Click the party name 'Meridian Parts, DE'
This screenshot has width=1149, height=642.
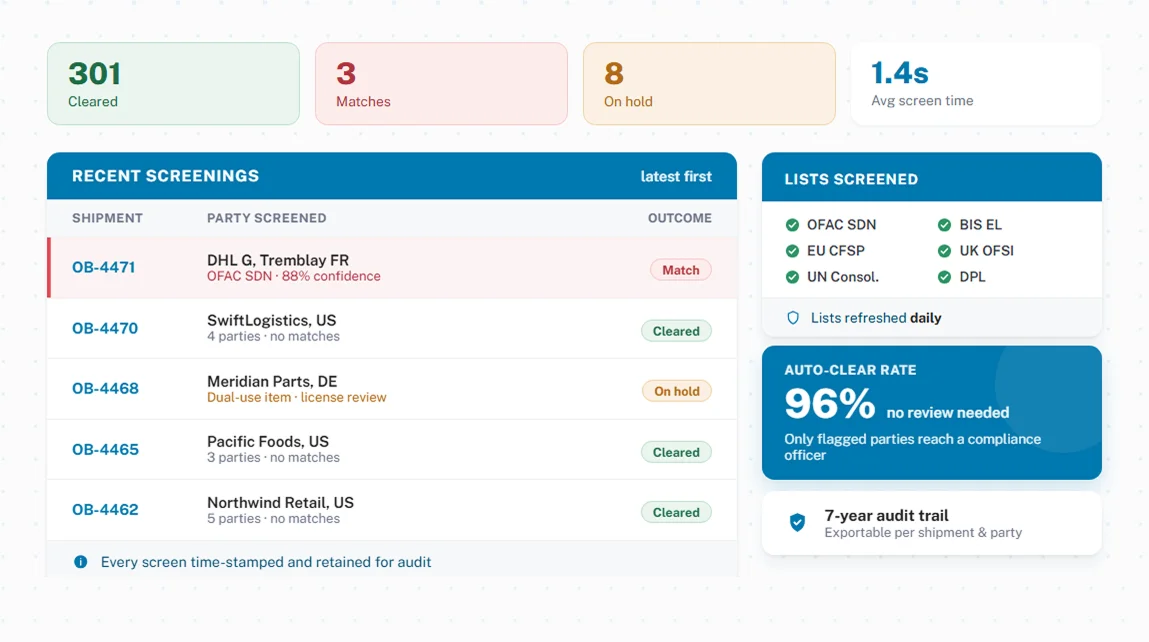coord(272,381)
